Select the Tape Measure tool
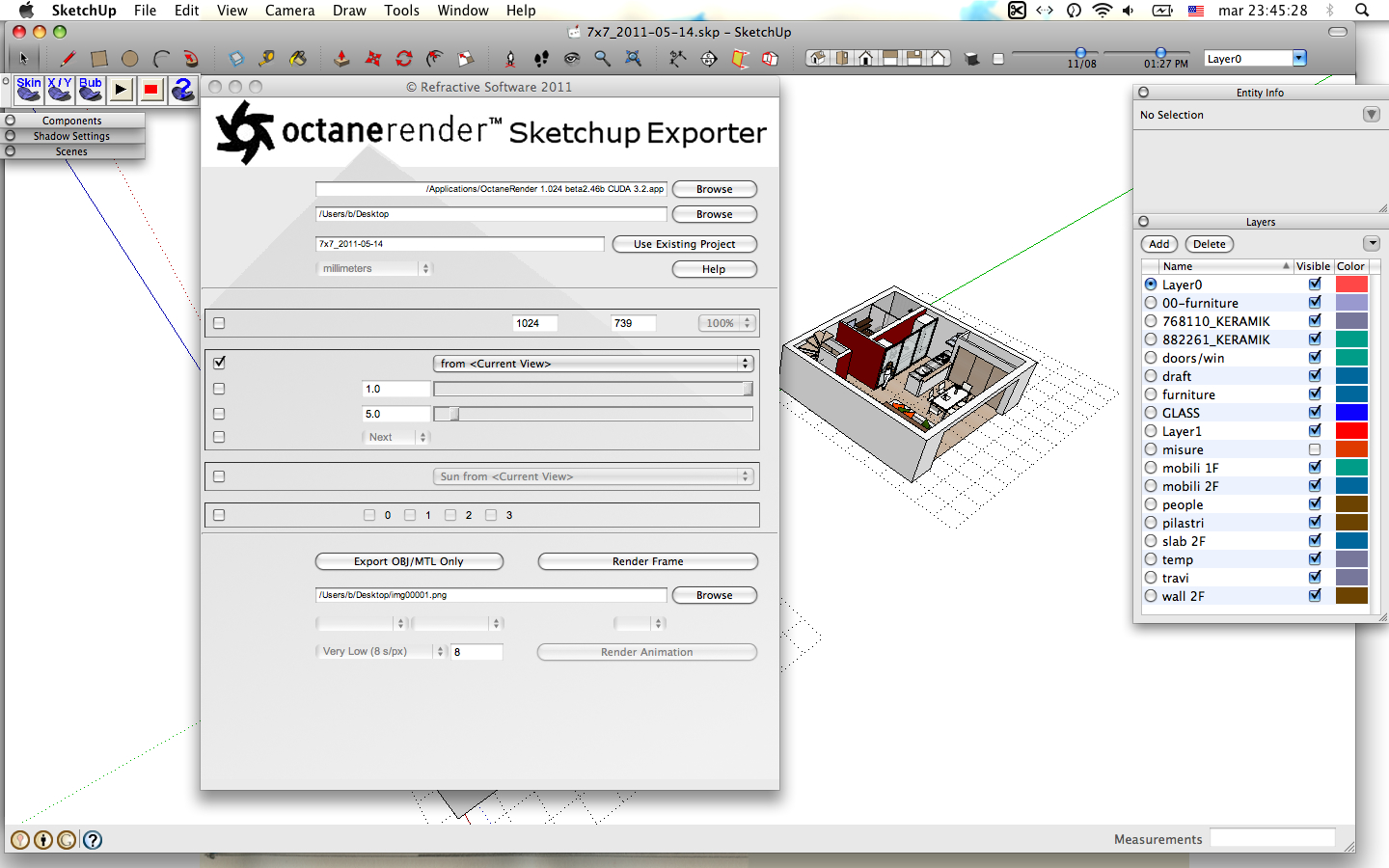The width and height of the screenshot is (1389, 868). tap(266, 59)
